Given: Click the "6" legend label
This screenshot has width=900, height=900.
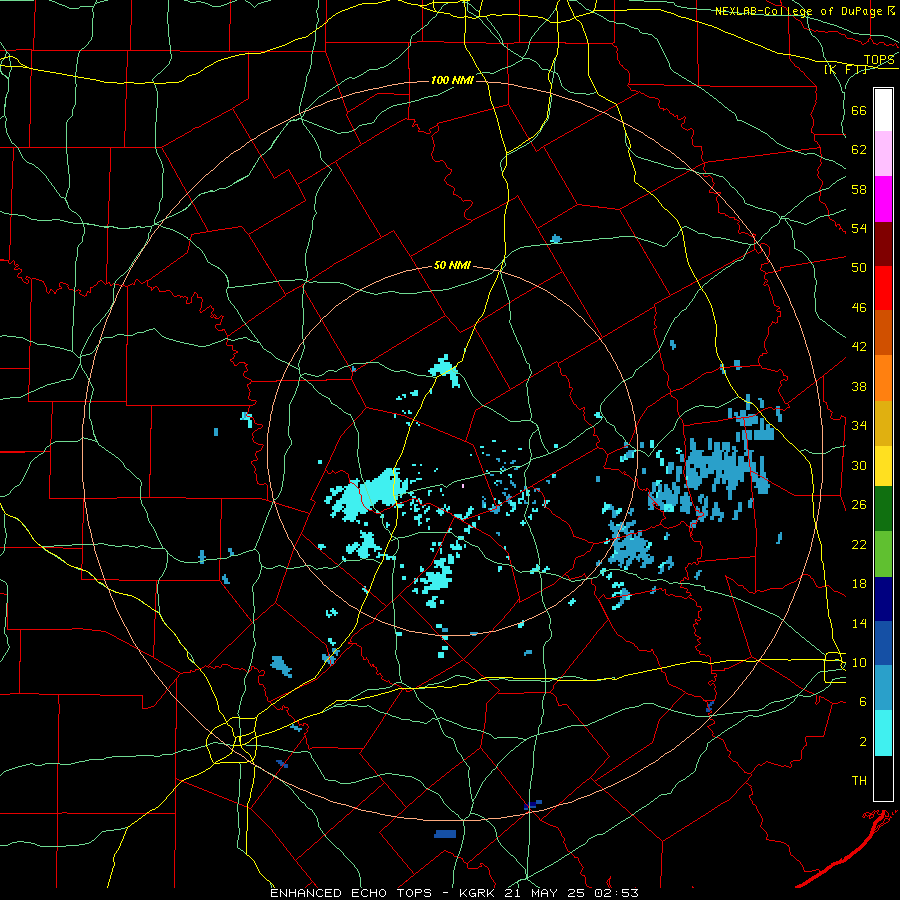Looking at the screenshot, I should (863, 702).
